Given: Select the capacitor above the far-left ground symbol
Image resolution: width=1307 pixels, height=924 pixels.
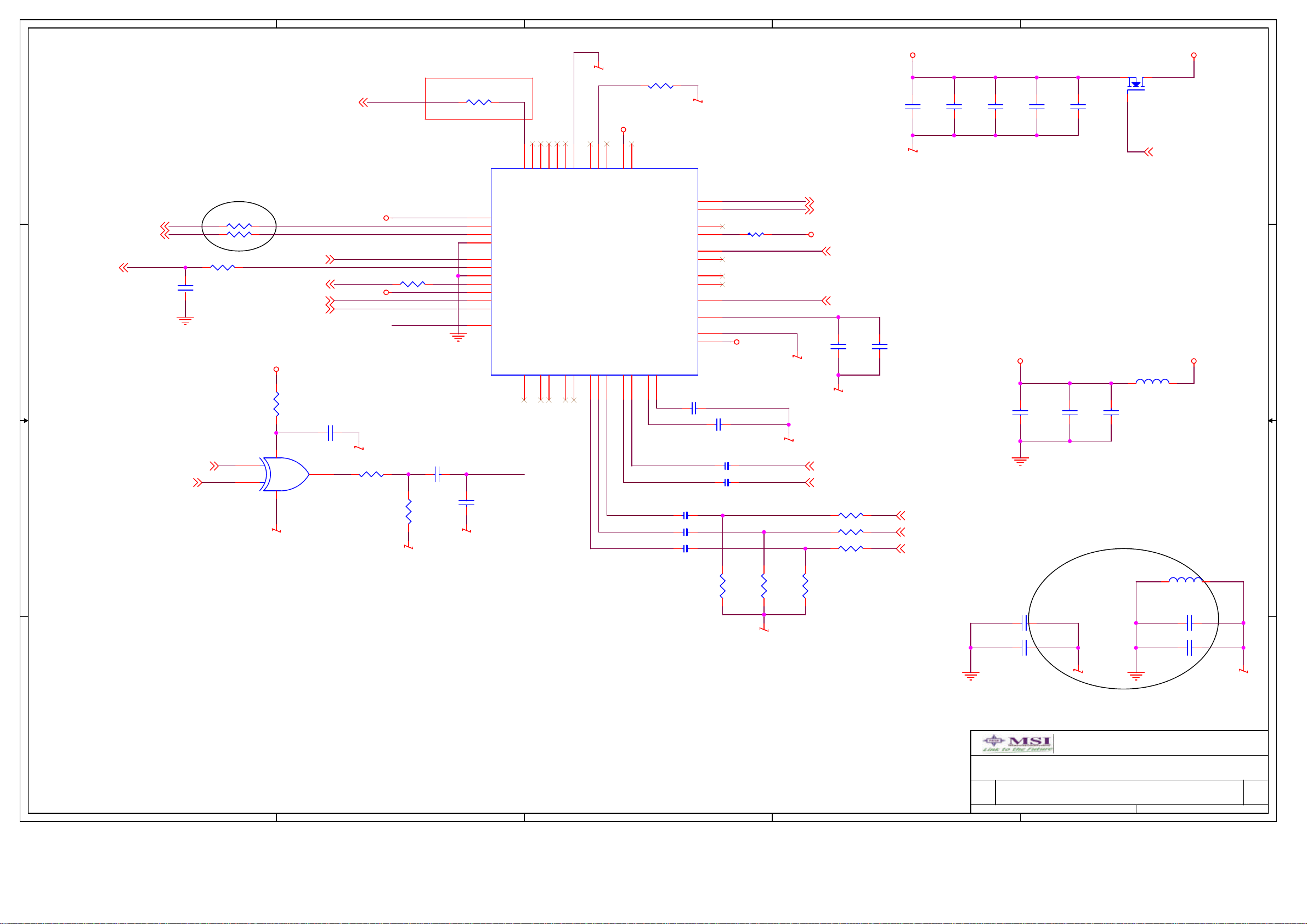Looking at the screenshot, I should coord(185,288).
